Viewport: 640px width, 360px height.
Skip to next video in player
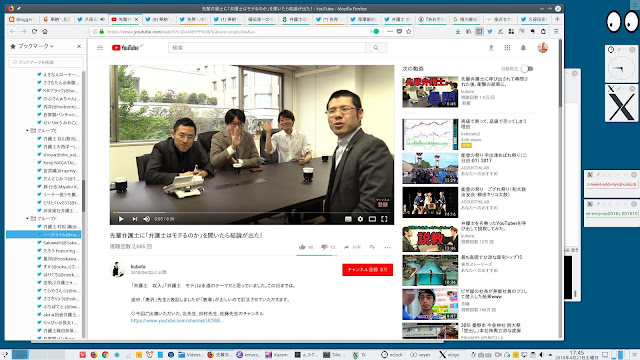pos(134,219)
